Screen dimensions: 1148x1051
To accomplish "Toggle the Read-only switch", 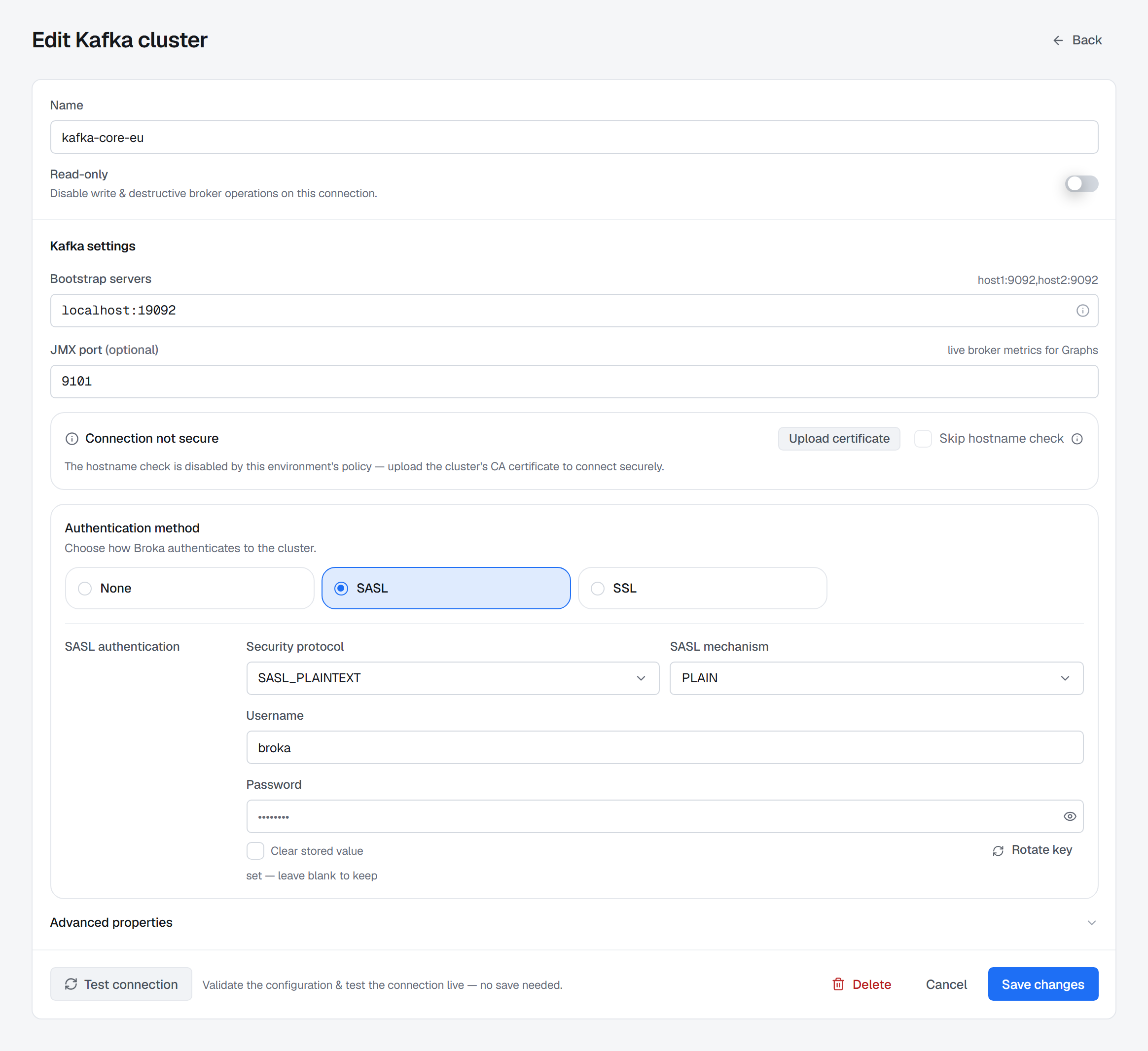I will [1081, 183].
